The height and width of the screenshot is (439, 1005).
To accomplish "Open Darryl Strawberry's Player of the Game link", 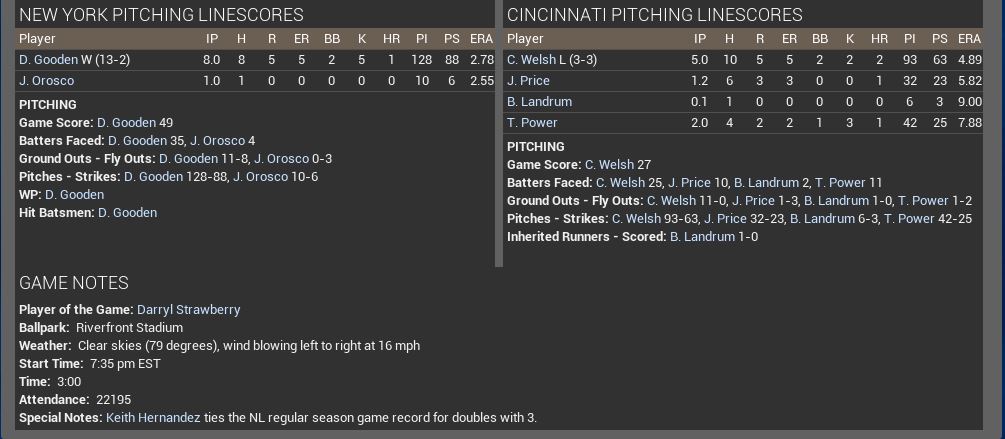I will 188,310.
